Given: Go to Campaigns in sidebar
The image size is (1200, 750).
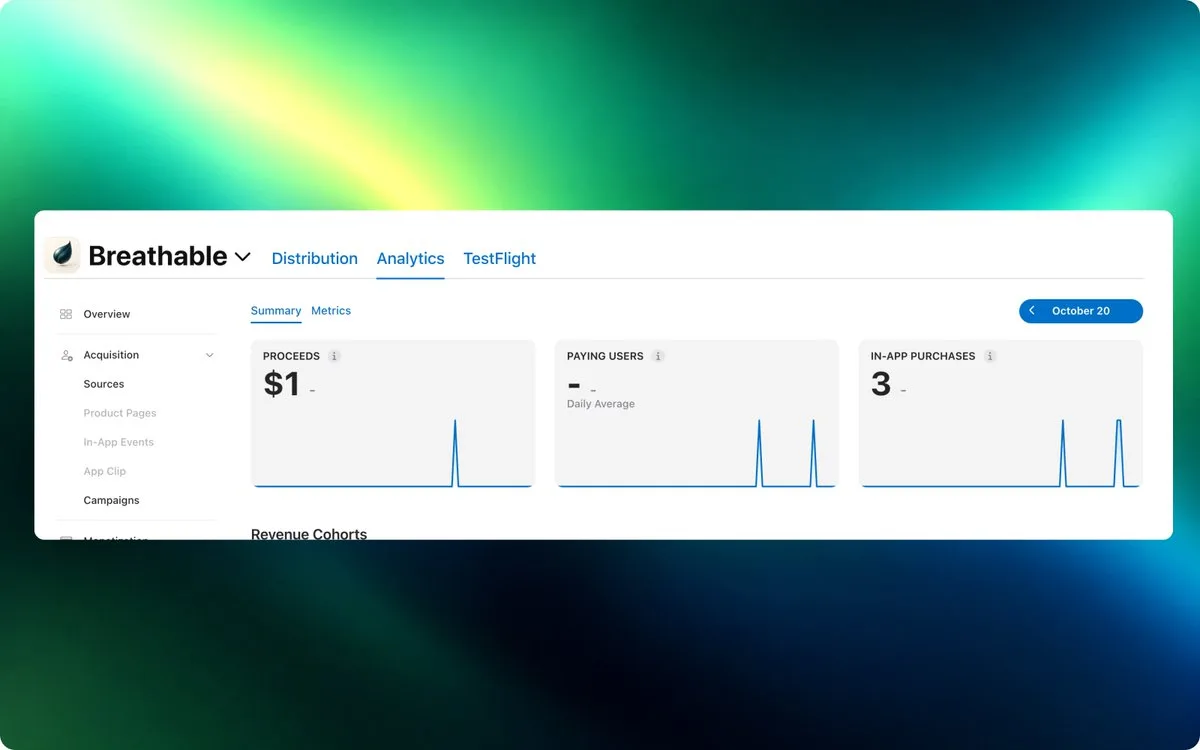Looking at the screenshot, I should [x=112, y=500].
